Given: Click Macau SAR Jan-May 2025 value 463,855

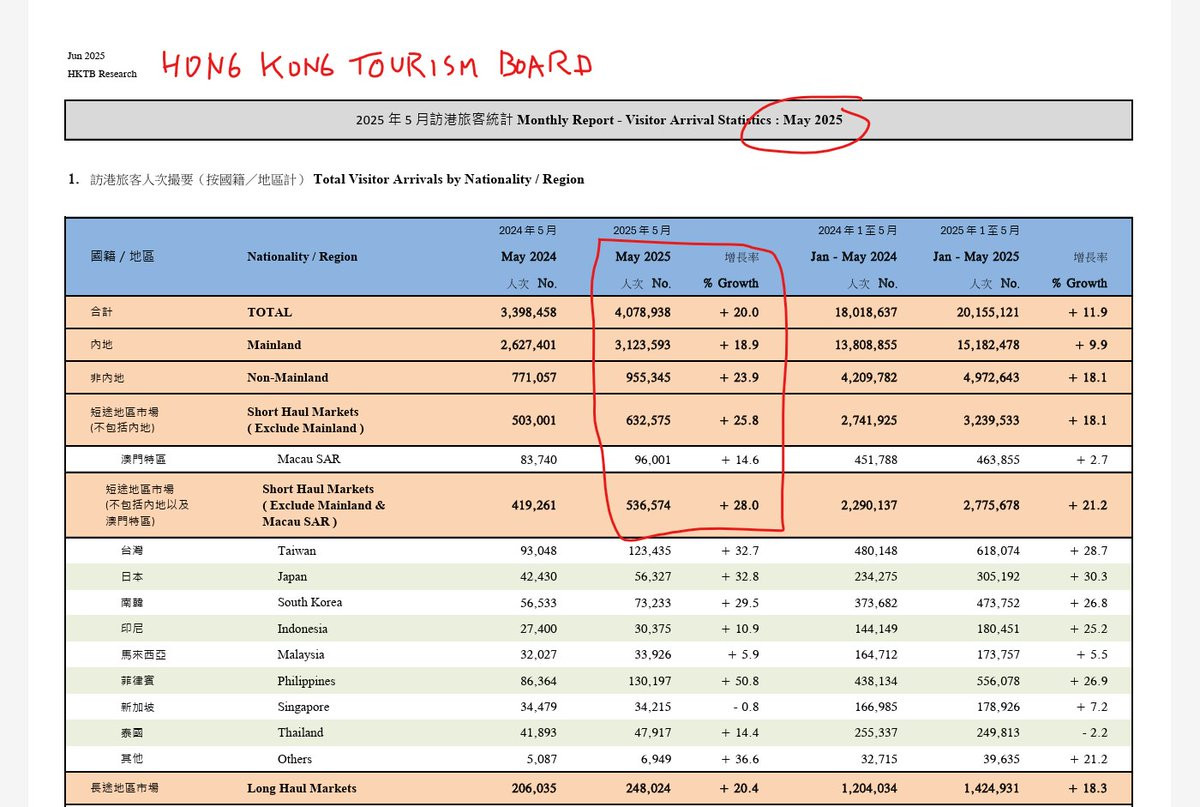Looking at the screenshot, I should (998, 460).
